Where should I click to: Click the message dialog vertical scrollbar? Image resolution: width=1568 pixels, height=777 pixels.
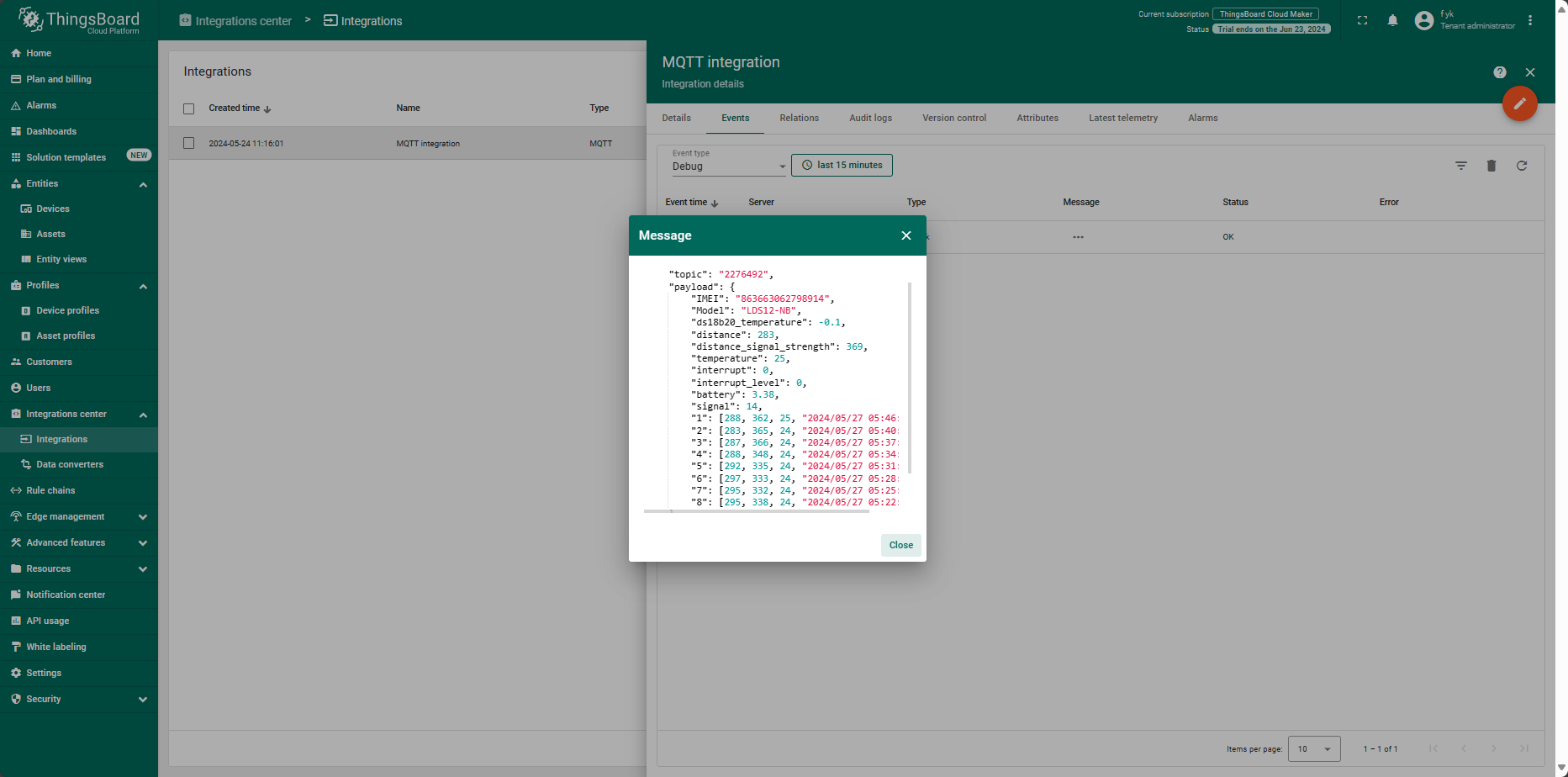(x=910, y=378)
